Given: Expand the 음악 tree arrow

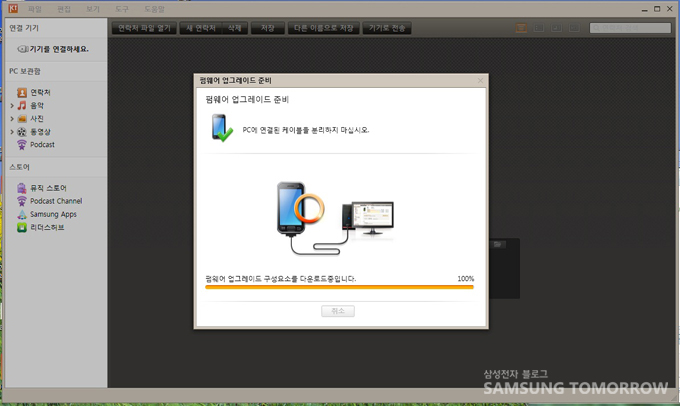Looking at the screenshot, I should pos(12,105).
